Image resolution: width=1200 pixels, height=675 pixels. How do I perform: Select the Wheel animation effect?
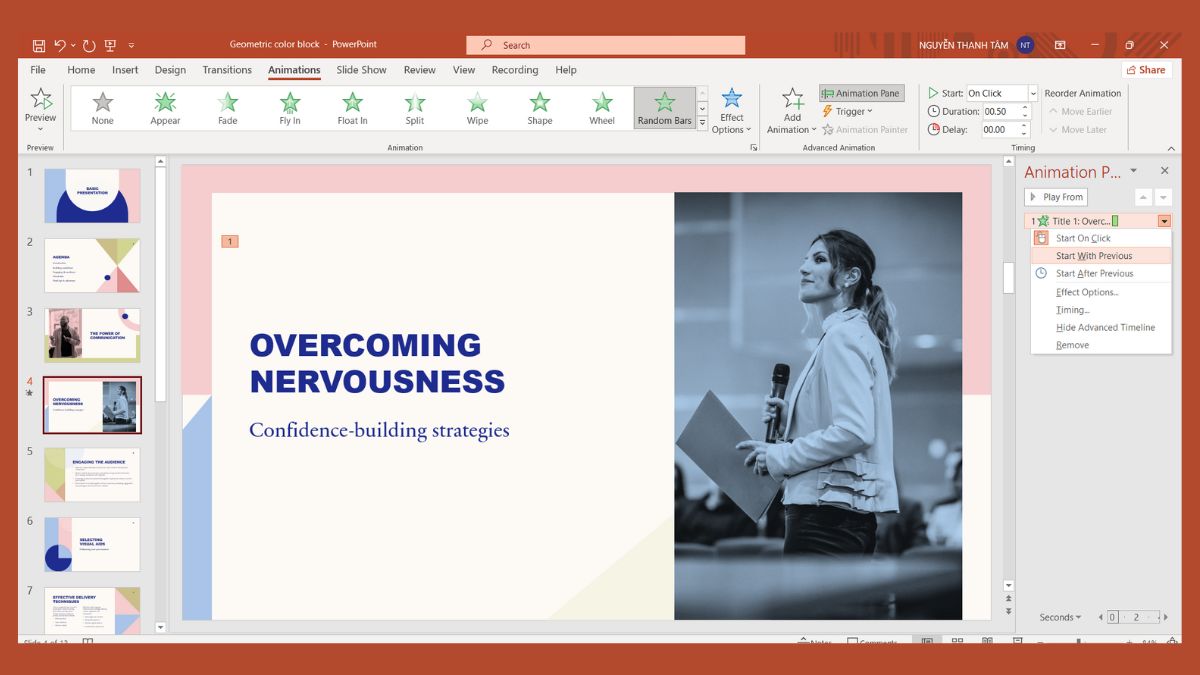pyautogui.click(x=601, y=105)
